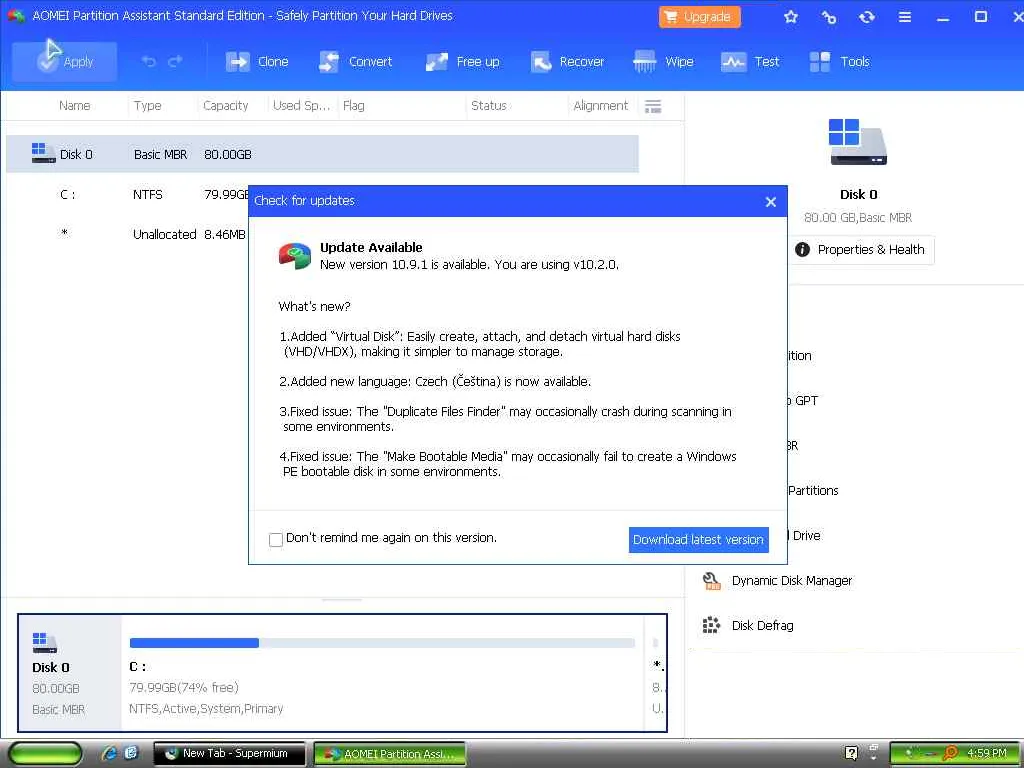The image size is (1024, 768).
Task: Click the star favorites icon in title bar
Action: (791, 17)
